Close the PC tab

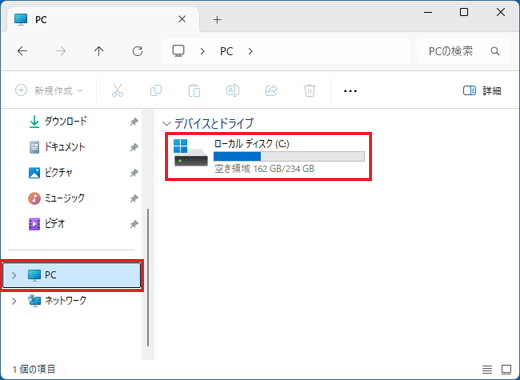coord(182,19)
